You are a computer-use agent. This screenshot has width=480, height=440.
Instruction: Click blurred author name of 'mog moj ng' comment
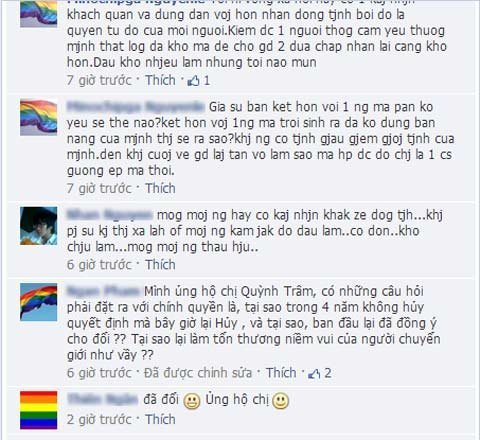coord(110,215)
